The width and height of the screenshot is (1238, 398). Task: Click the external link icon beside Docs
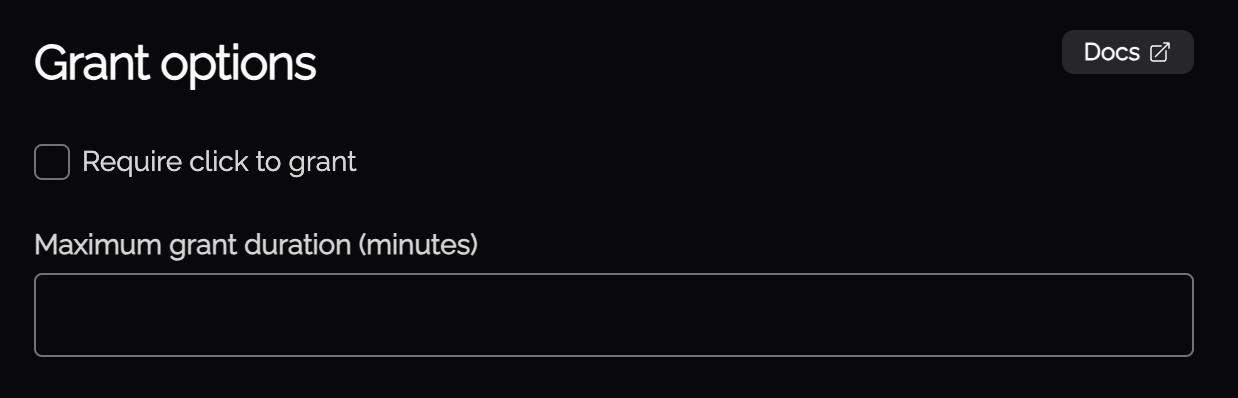[1160, 53]
